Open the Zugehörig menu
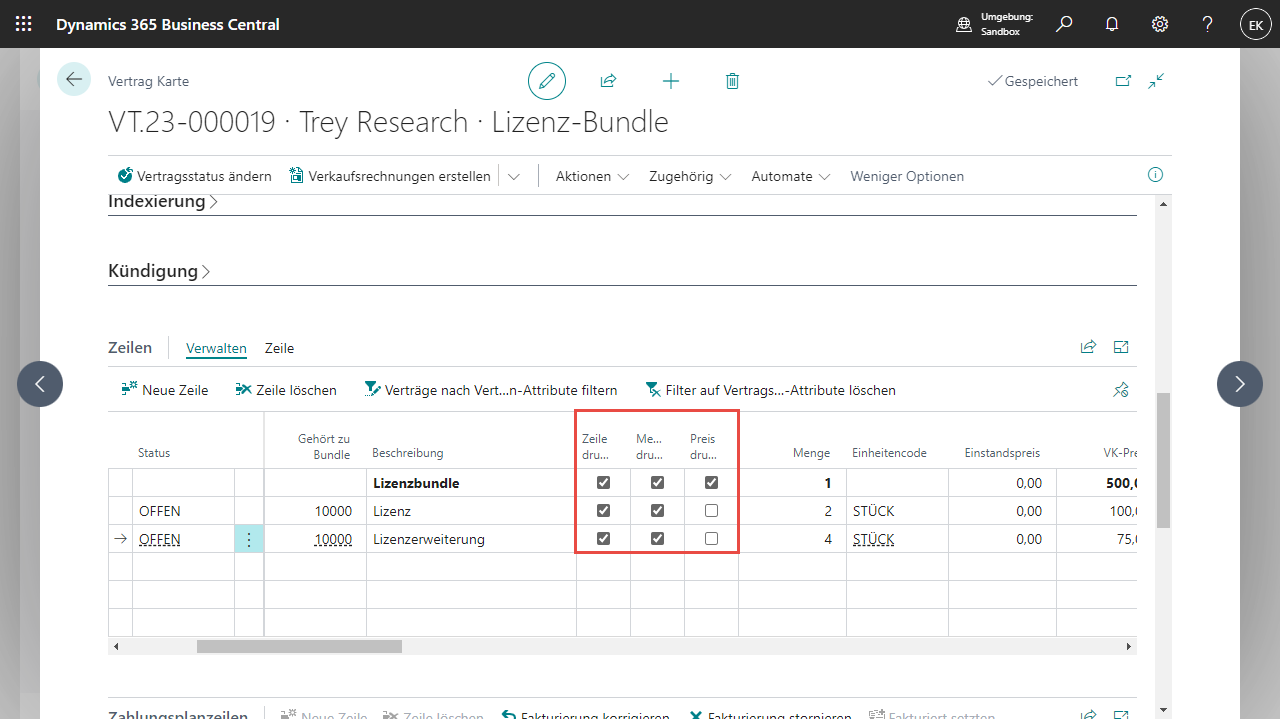The image size is (1280, 720). [690, 176]
